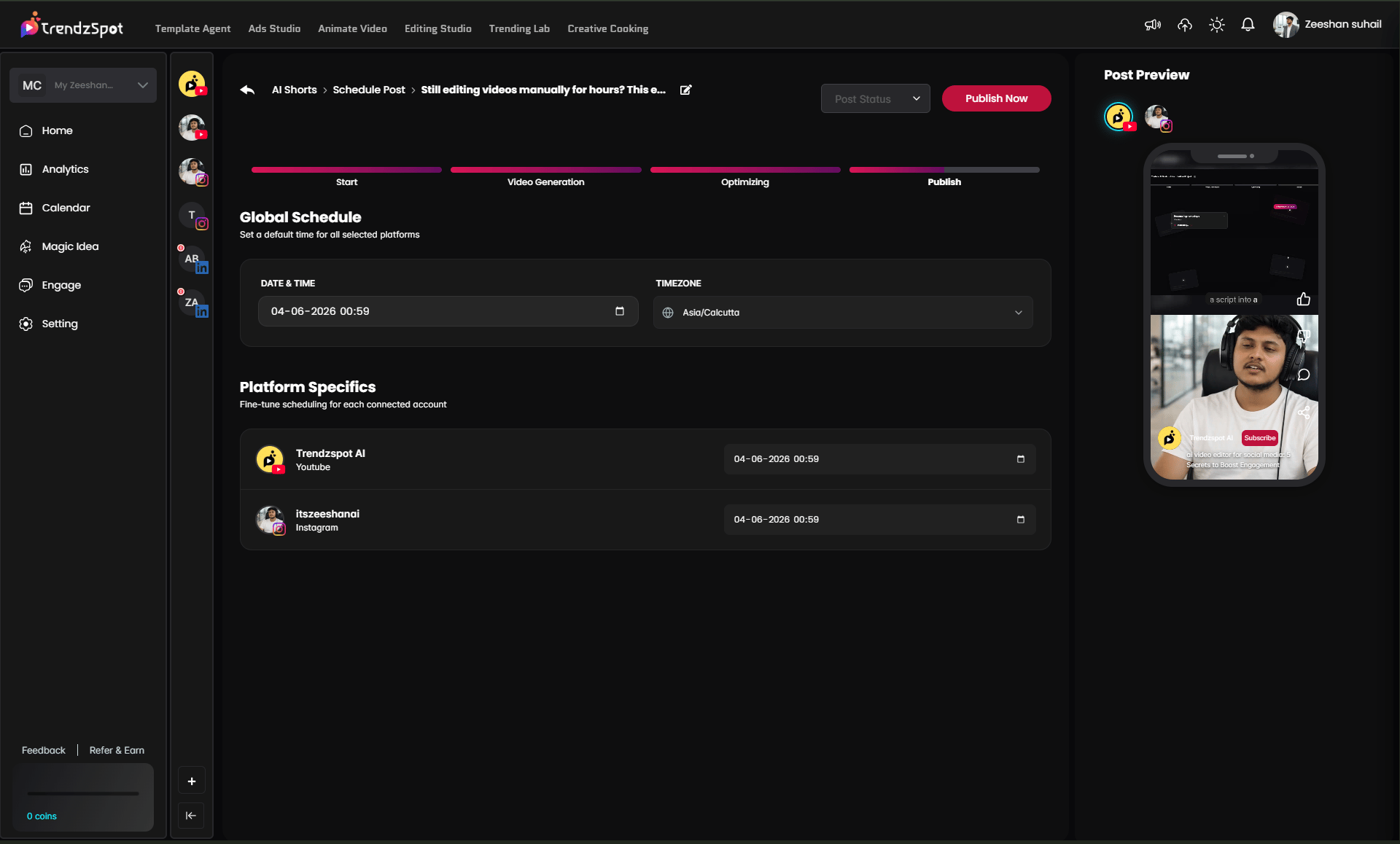Select the Trendzspot YouTube account in the account strip
The image size is (1400, 844).
click(x=192, y=84)
